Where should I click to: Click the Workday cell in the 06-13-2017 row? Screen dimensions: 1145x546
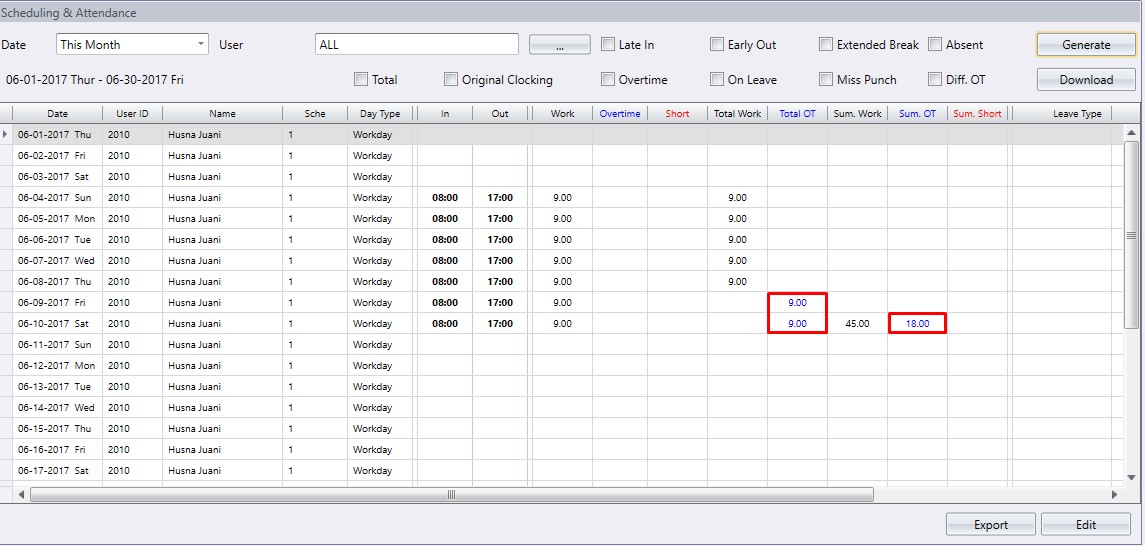[380, 387]
